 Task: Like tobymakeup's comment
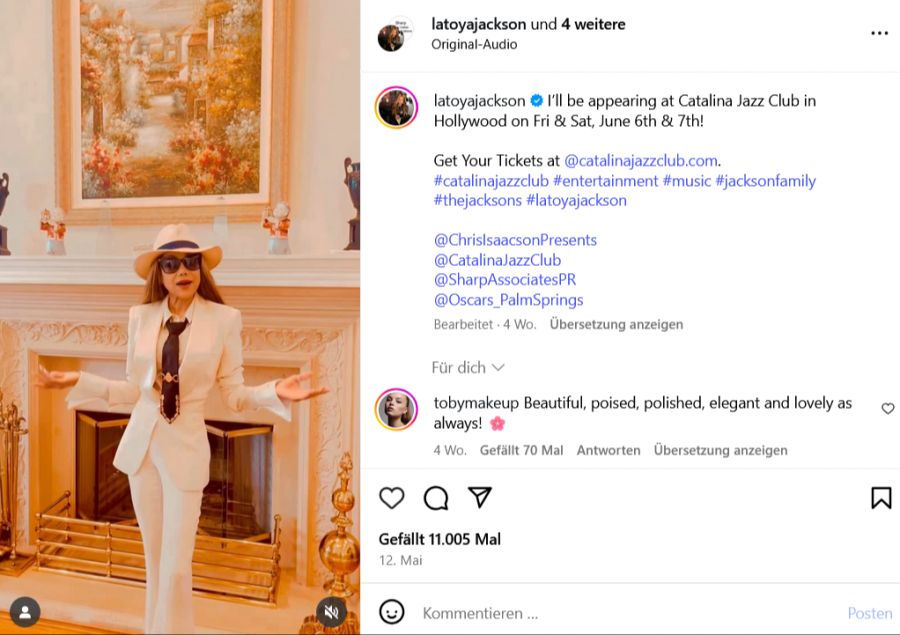[x=887, y=409]
